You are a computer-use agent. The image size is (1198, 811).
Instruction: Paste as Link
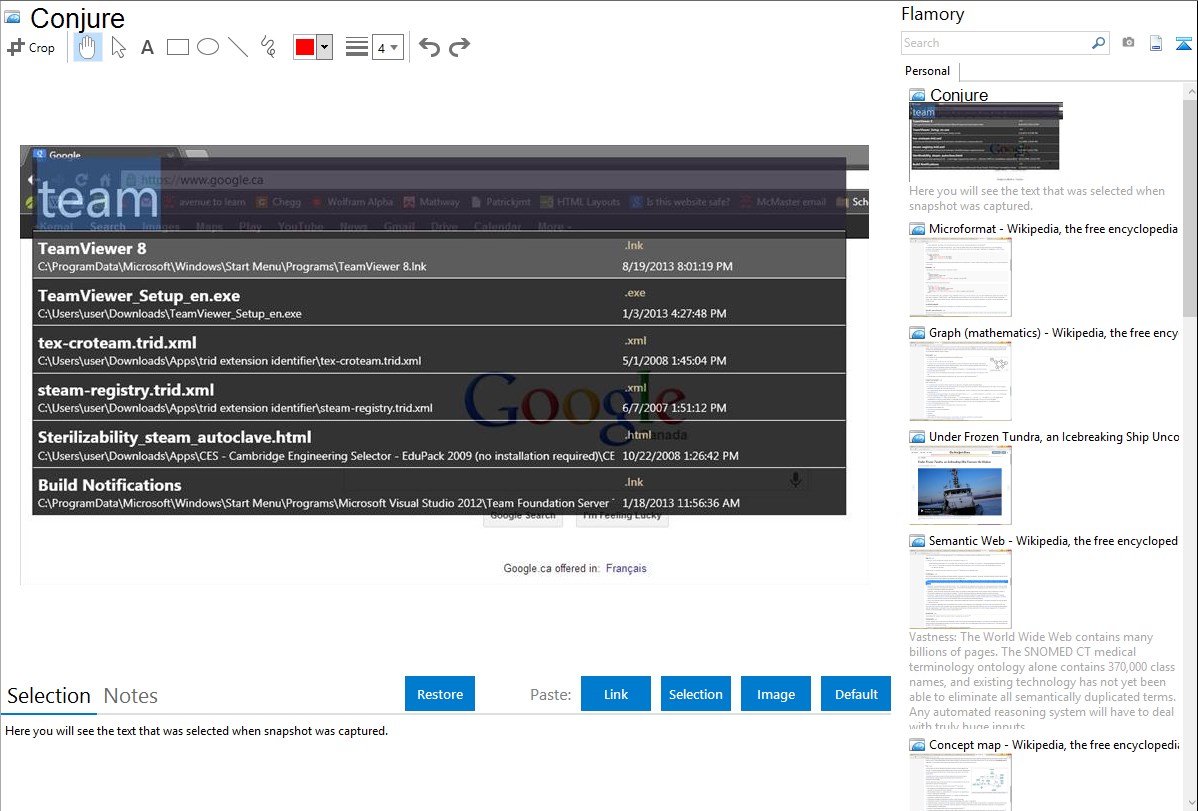click(x=616, y=694)
